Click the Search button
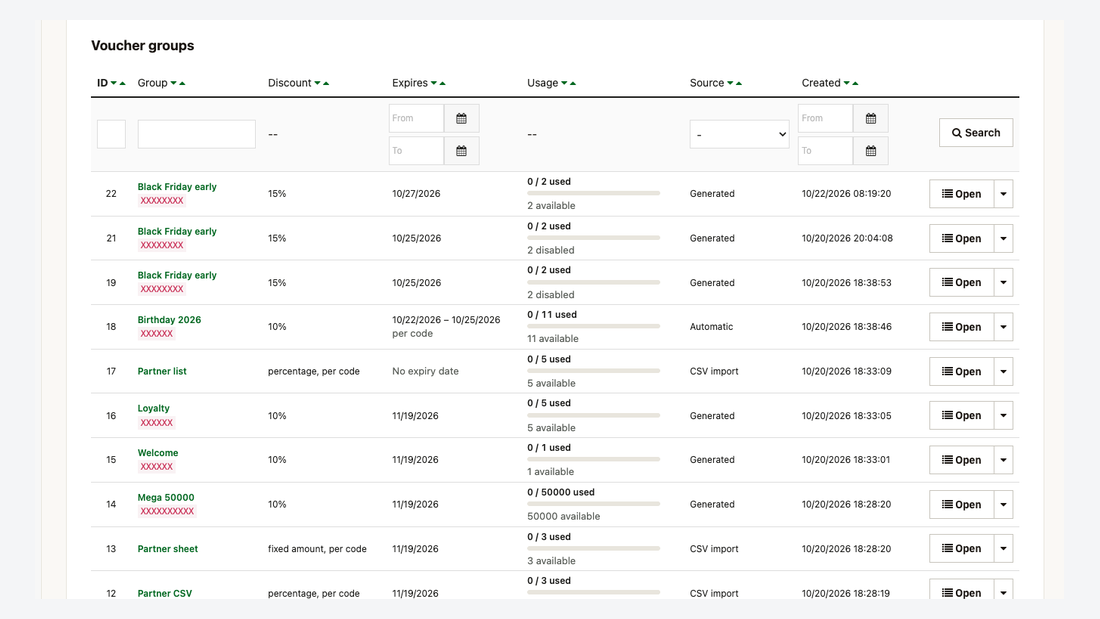Screen dimensions: 1100x619 (976, 133)
